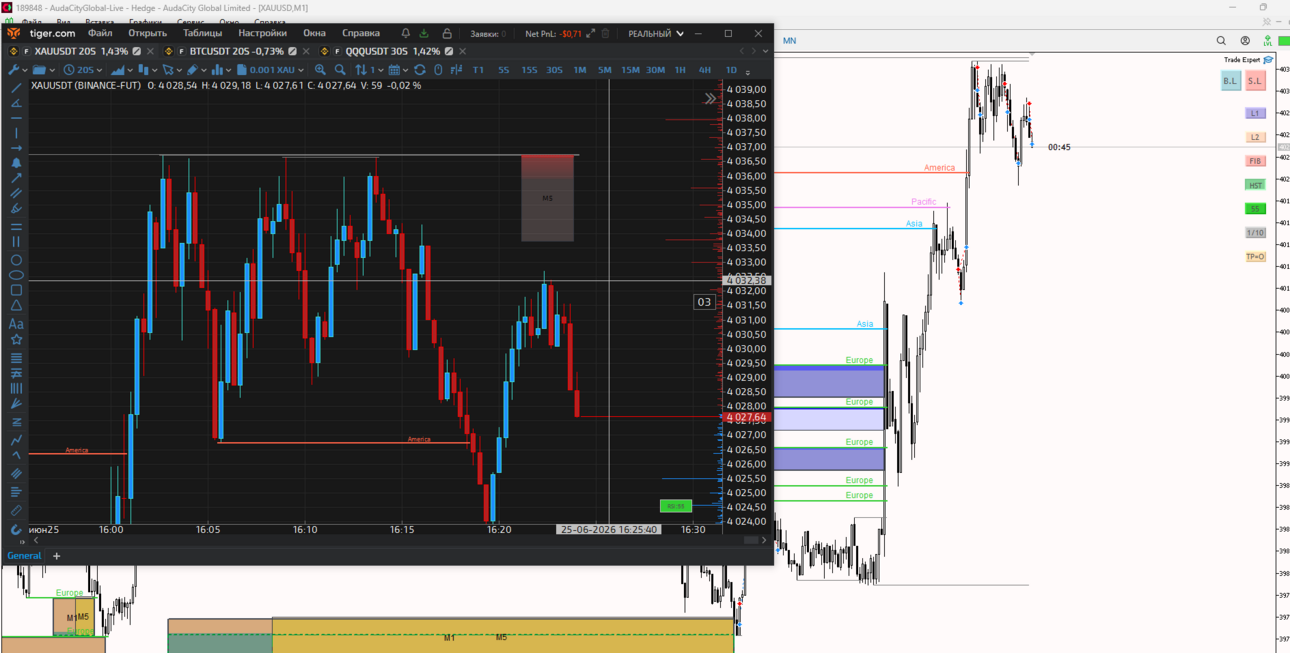Select the ruler measurement tool

pyautogui.click(x=16, y=510)
